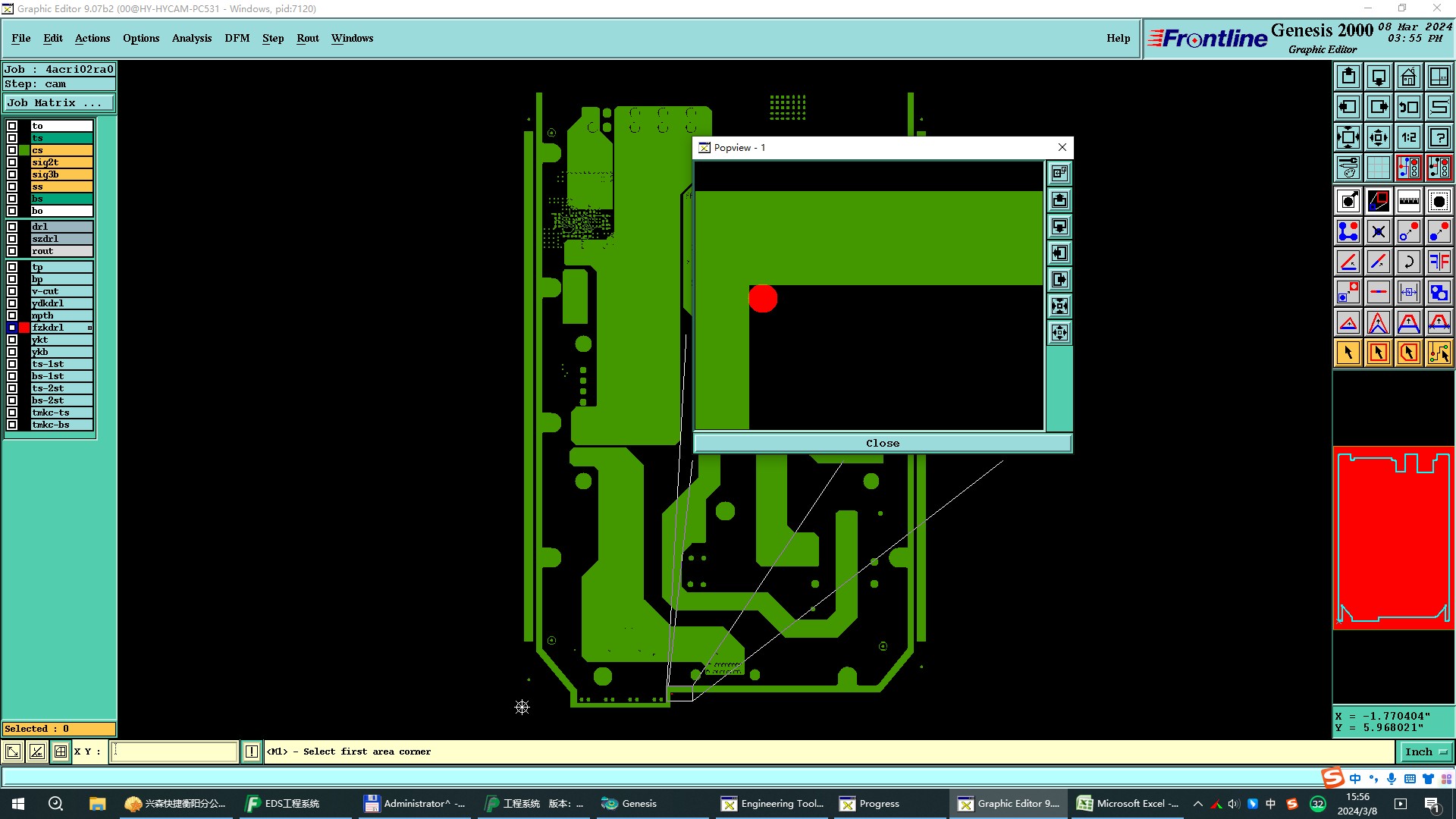Select the delete feature X tool
The height and width of the screenshot is (819, 1456).
[x=1378, y=231]
